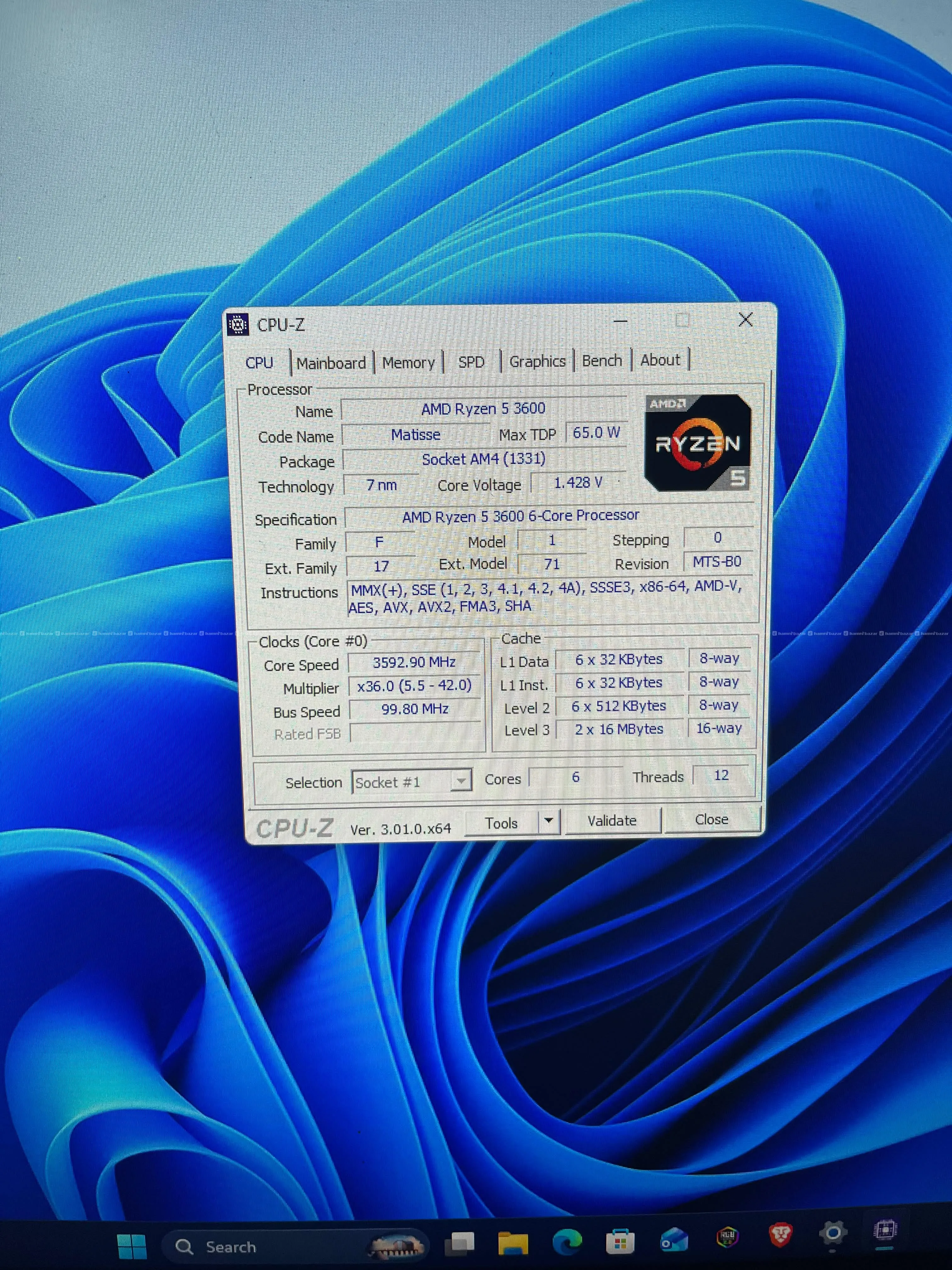952x1270 pixels.
Task: Open Microsoft Store from the taskbar
Action: [620, 1241]
